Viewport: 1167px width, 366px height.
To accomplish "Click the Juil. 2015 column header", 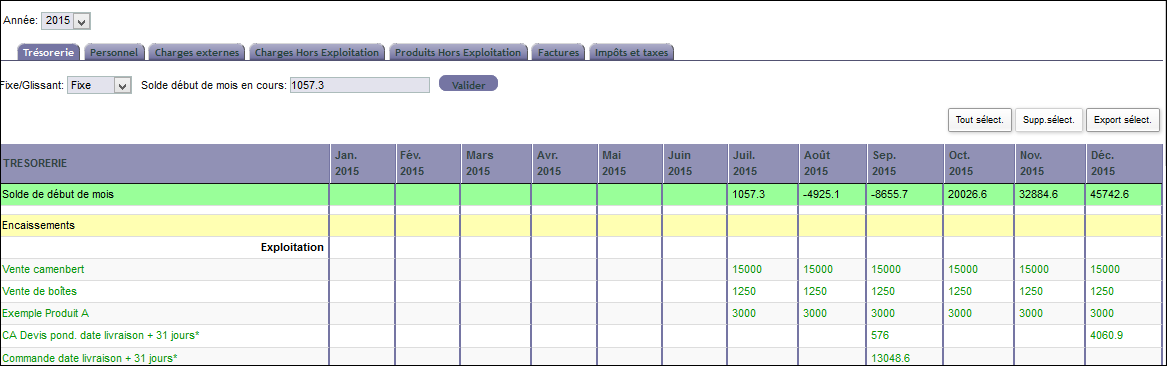I will [763, 163].
